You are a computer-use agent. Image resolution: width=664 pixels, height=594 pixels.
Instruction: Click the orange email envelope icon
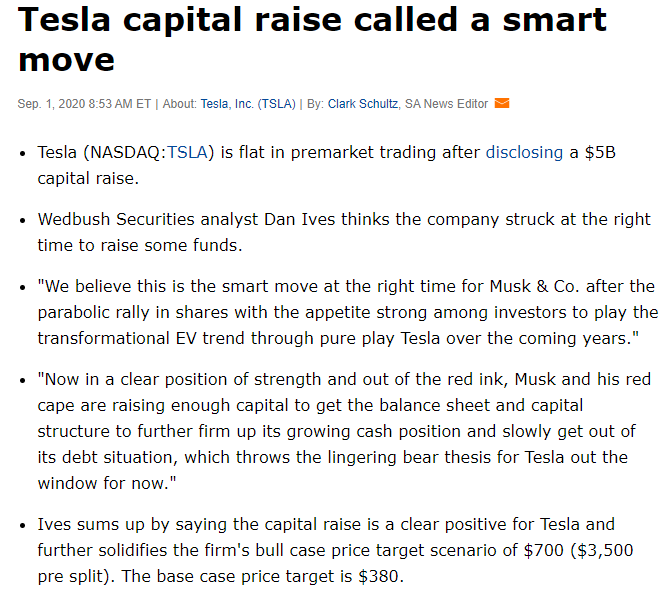pyautogui.click(x=502, y=103)
